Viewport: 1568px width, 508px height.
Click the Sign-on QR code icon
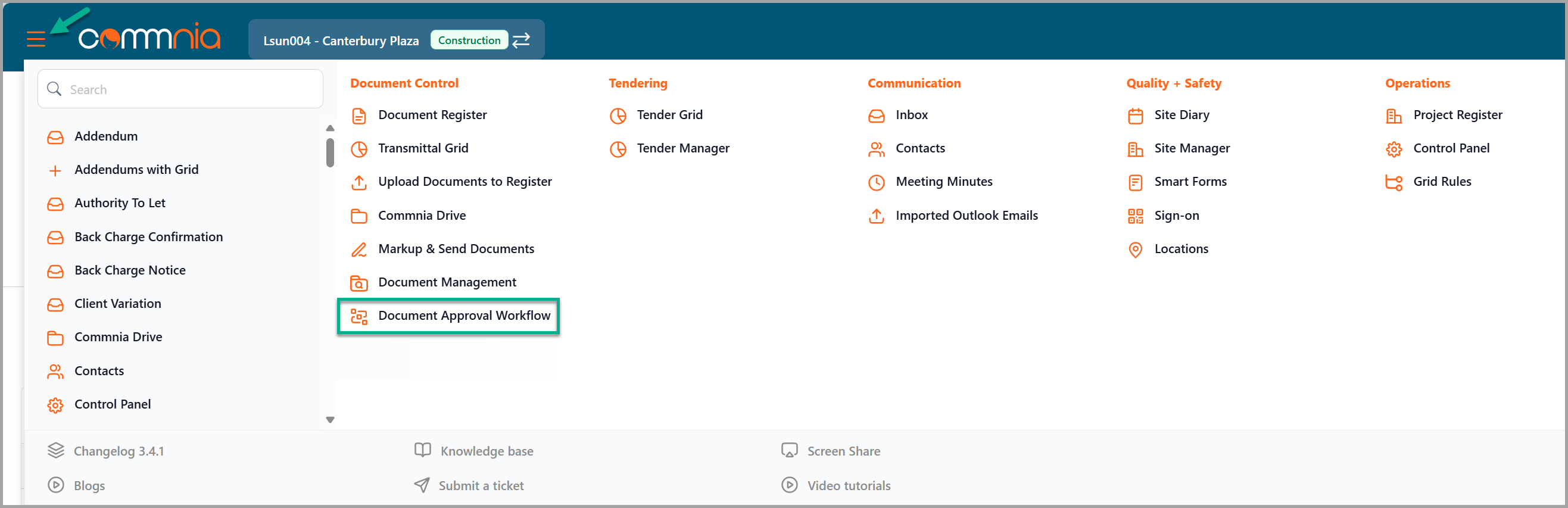pyautogui.click(x=1135, y=216)
